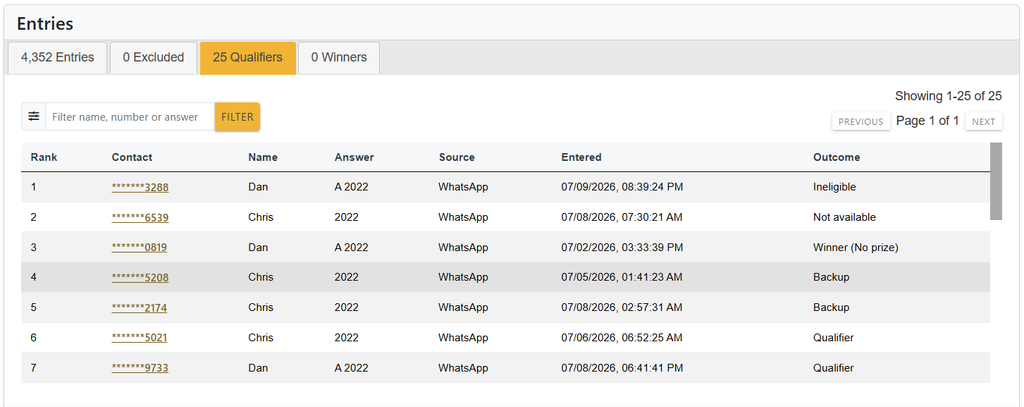Open contact ending in 9733
This screenshot has width=1024, height=407.
[140, 368]
